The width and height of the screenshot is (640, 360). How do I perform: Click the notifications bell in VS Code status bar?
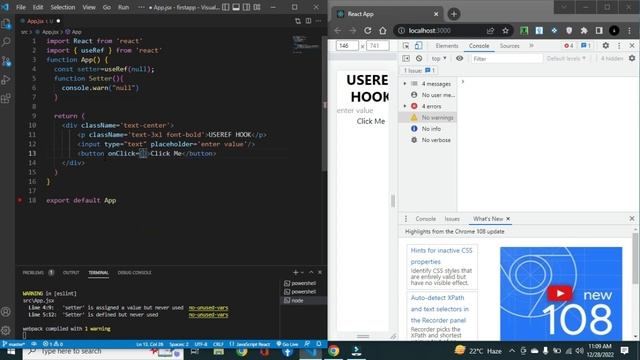(319, 344)
